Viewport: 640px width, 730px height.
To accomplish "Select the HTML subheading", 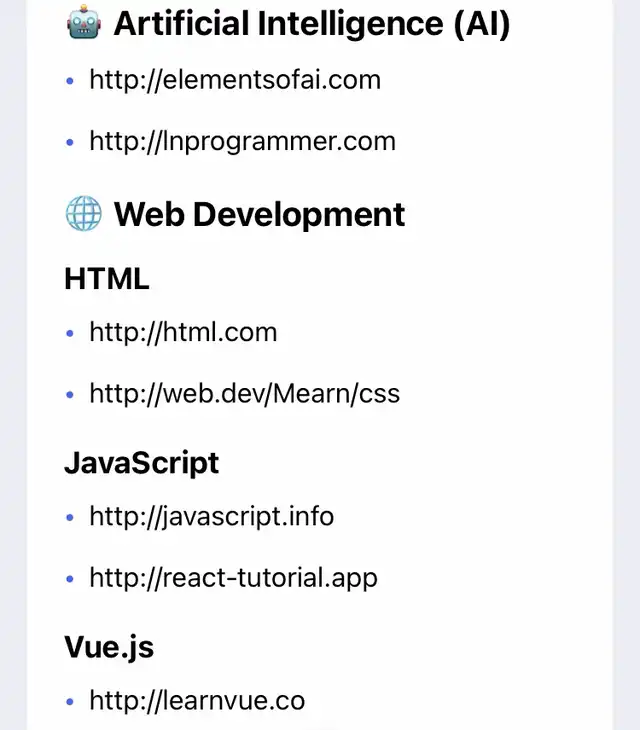I will click(x=107, y=279).
